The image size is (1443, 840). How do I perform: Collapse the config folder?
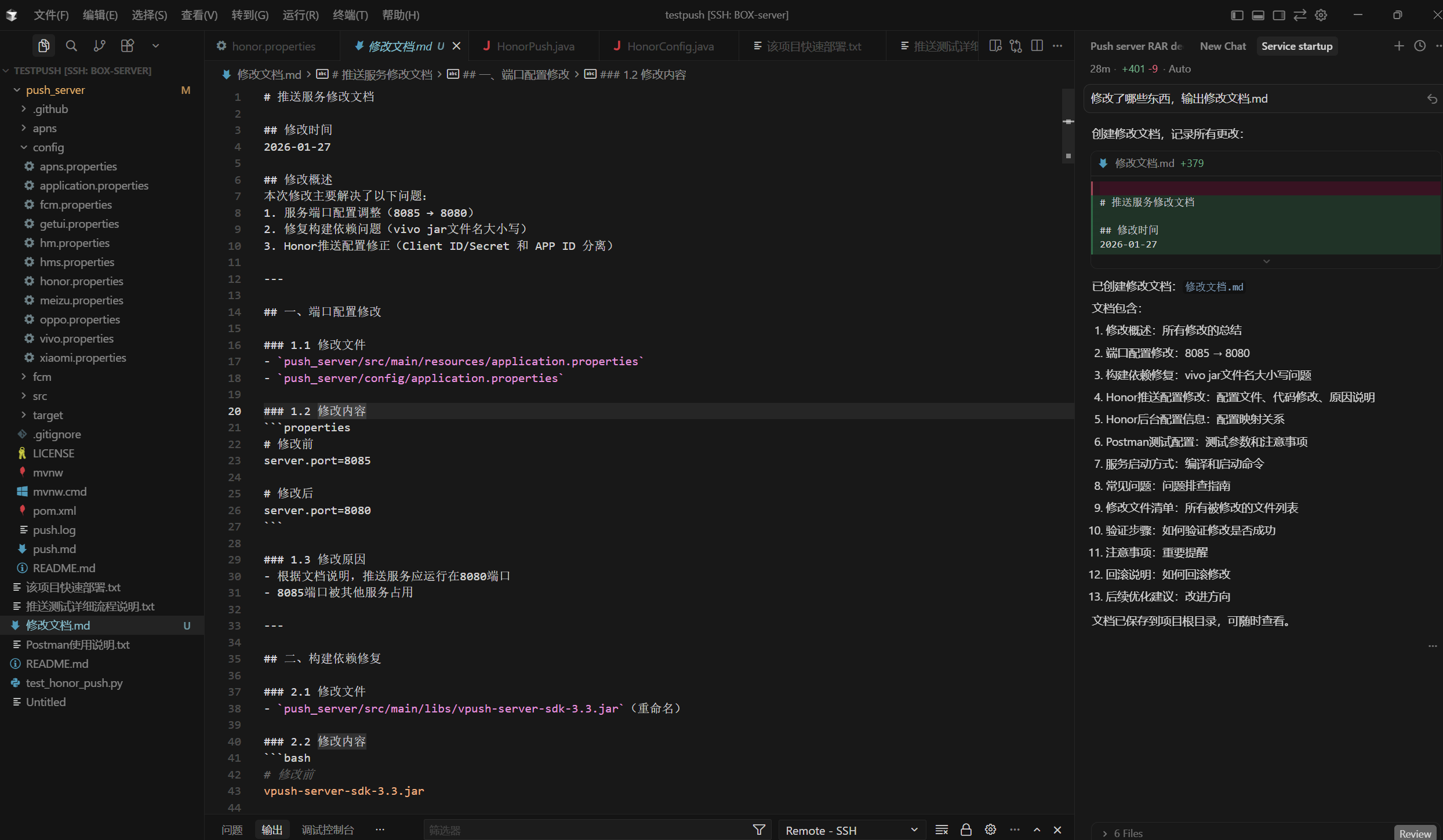[48, 147]
